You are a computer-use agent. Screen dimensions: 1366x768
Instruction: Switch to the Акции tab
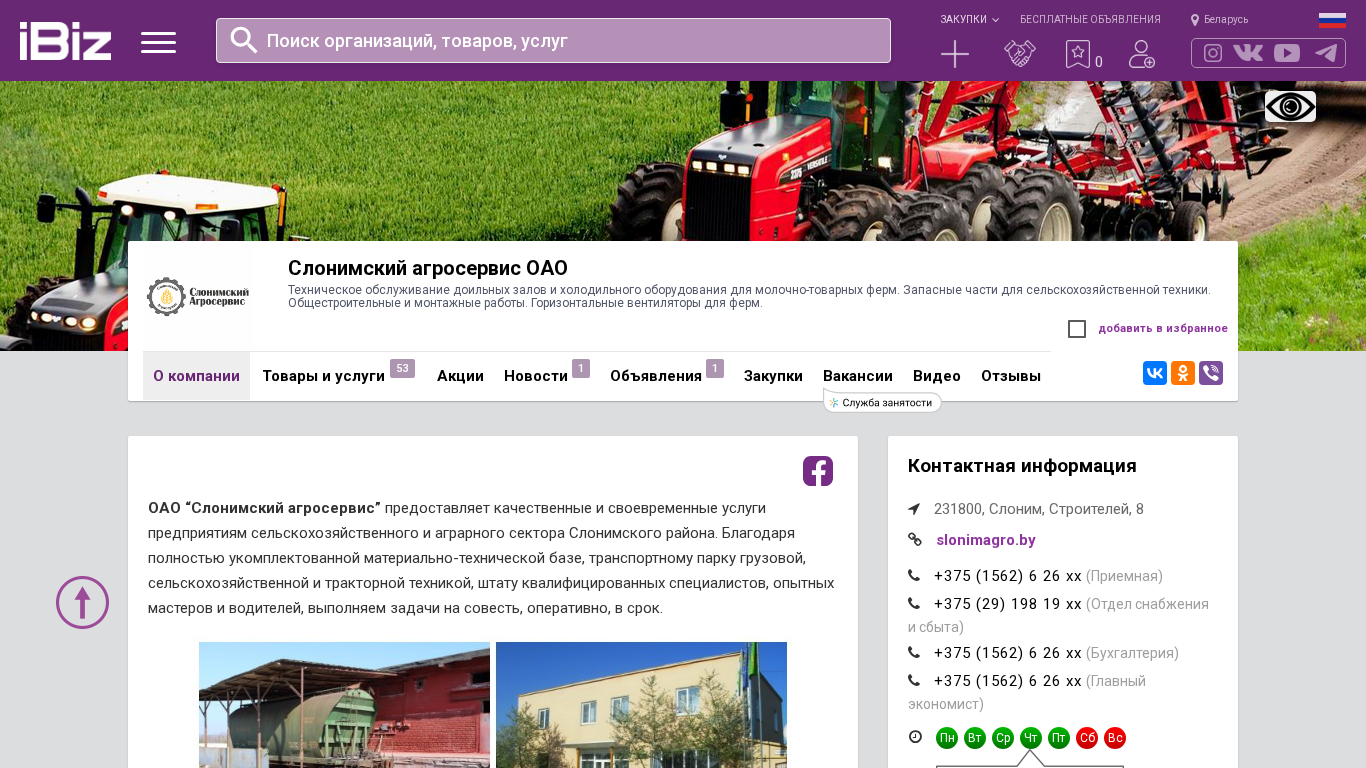[460, 376]
